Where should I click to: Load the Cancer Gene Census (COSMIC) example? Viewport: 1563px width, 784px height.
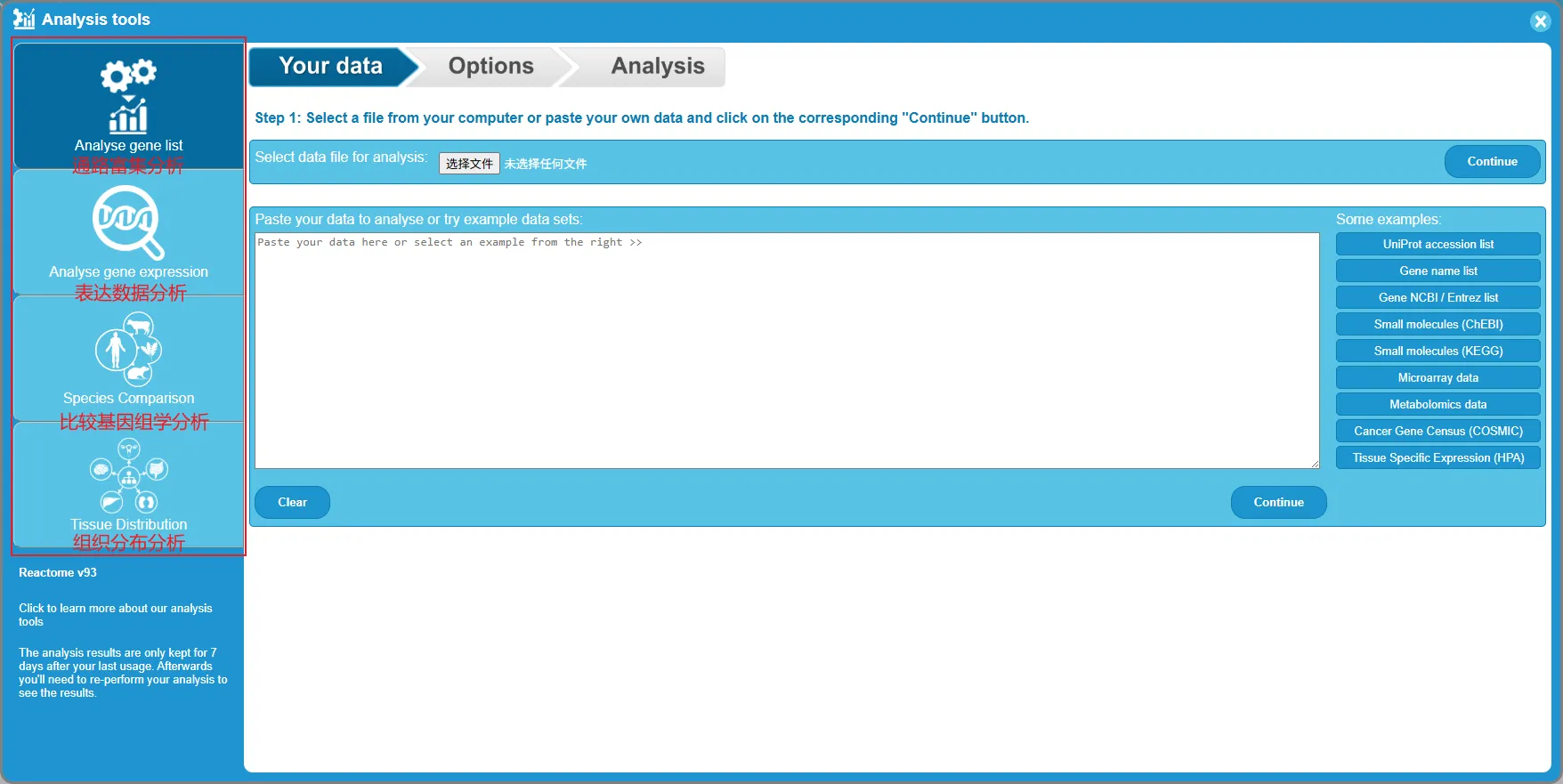[1437, 431]
